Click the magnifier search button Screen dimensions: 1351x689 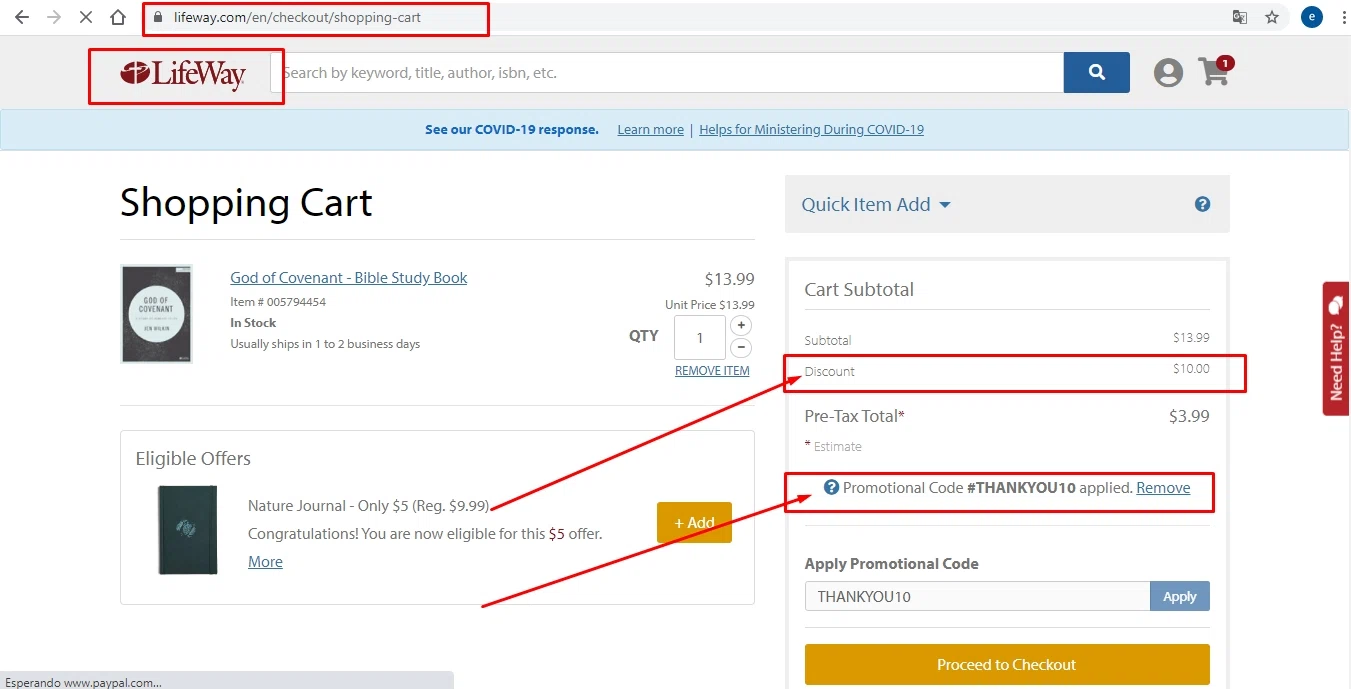click(x=1097, y=72)
